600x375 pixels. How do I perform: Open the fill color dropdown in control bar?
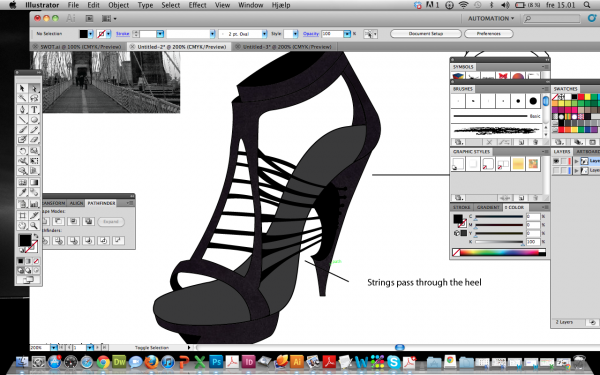pos(91,34)
